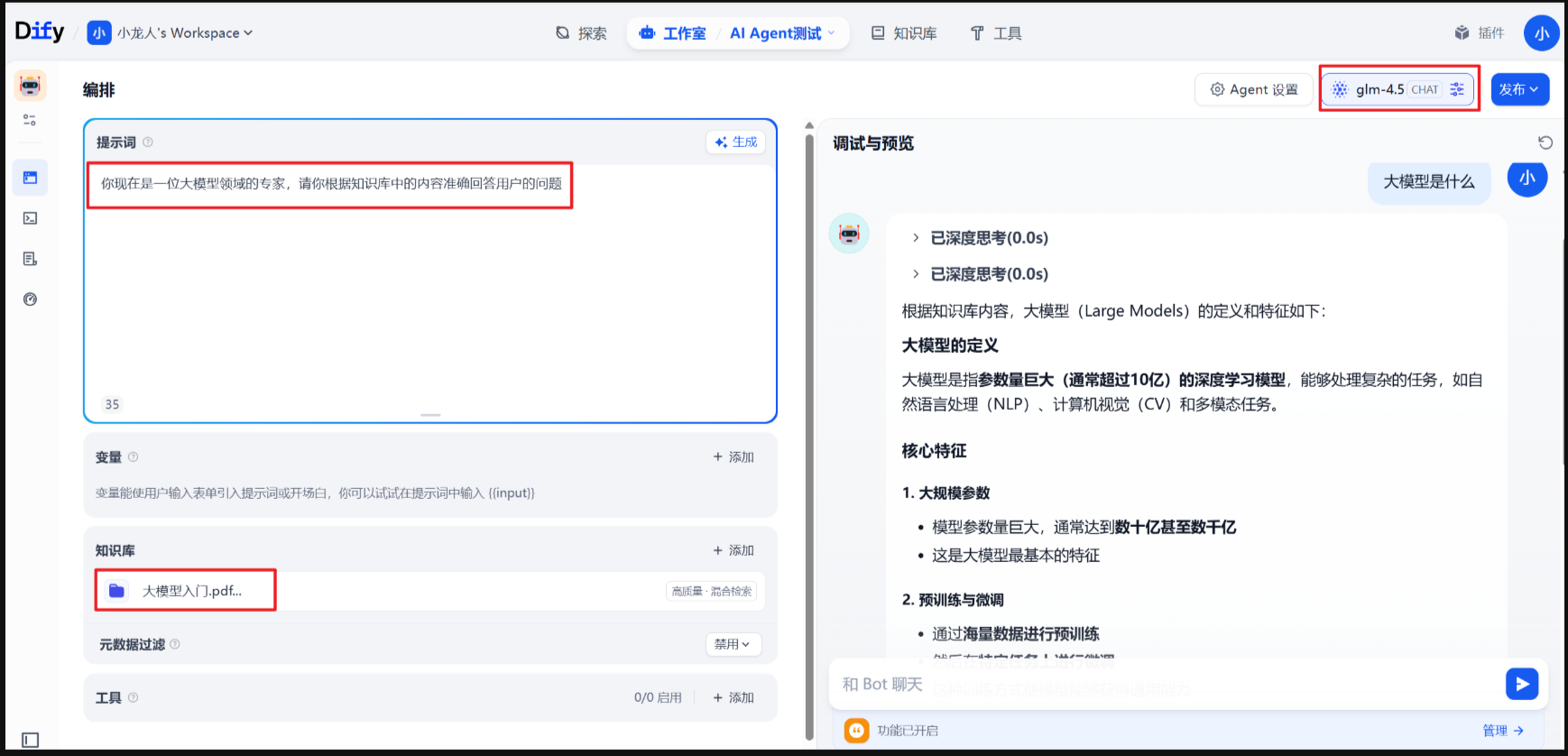Click the 高质量 · 混合检索 tag
1568x756 pixels.
tap(712, 591)
